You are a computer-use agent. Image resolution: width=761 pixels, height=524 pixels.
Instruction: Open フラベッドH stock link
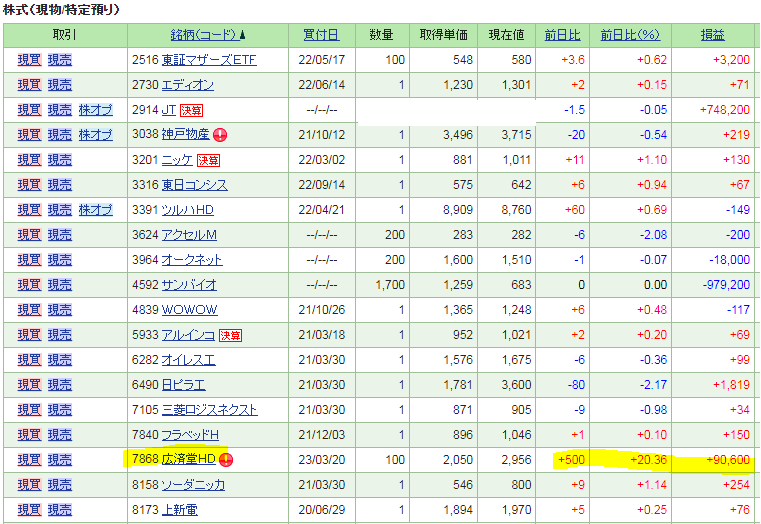190,435
